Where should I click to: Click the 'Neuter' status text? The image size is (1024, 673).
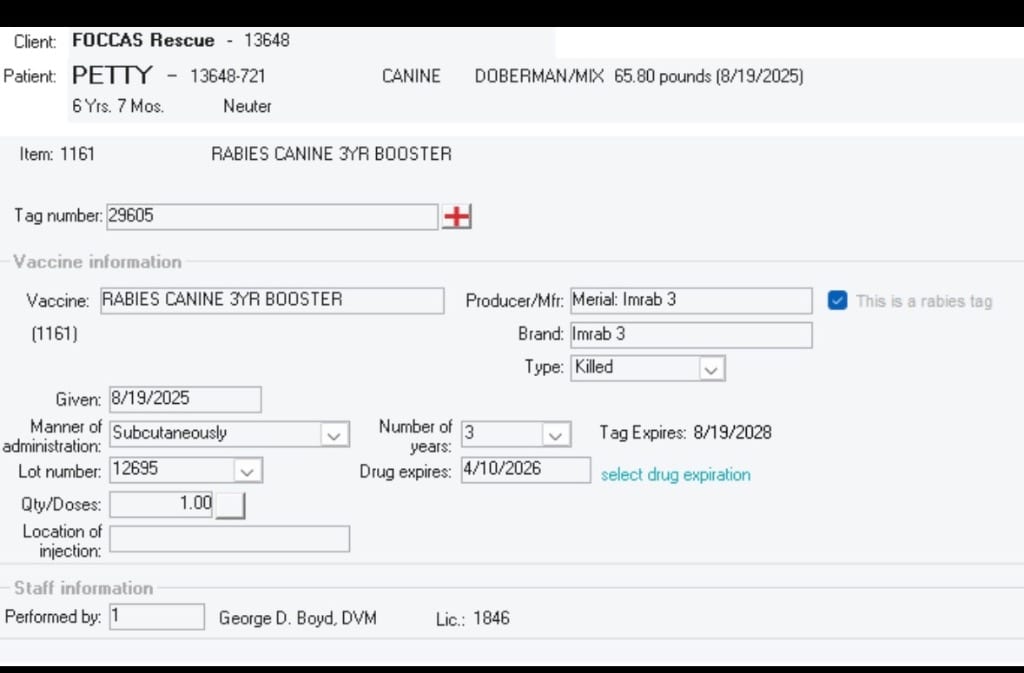click(248, 106)
